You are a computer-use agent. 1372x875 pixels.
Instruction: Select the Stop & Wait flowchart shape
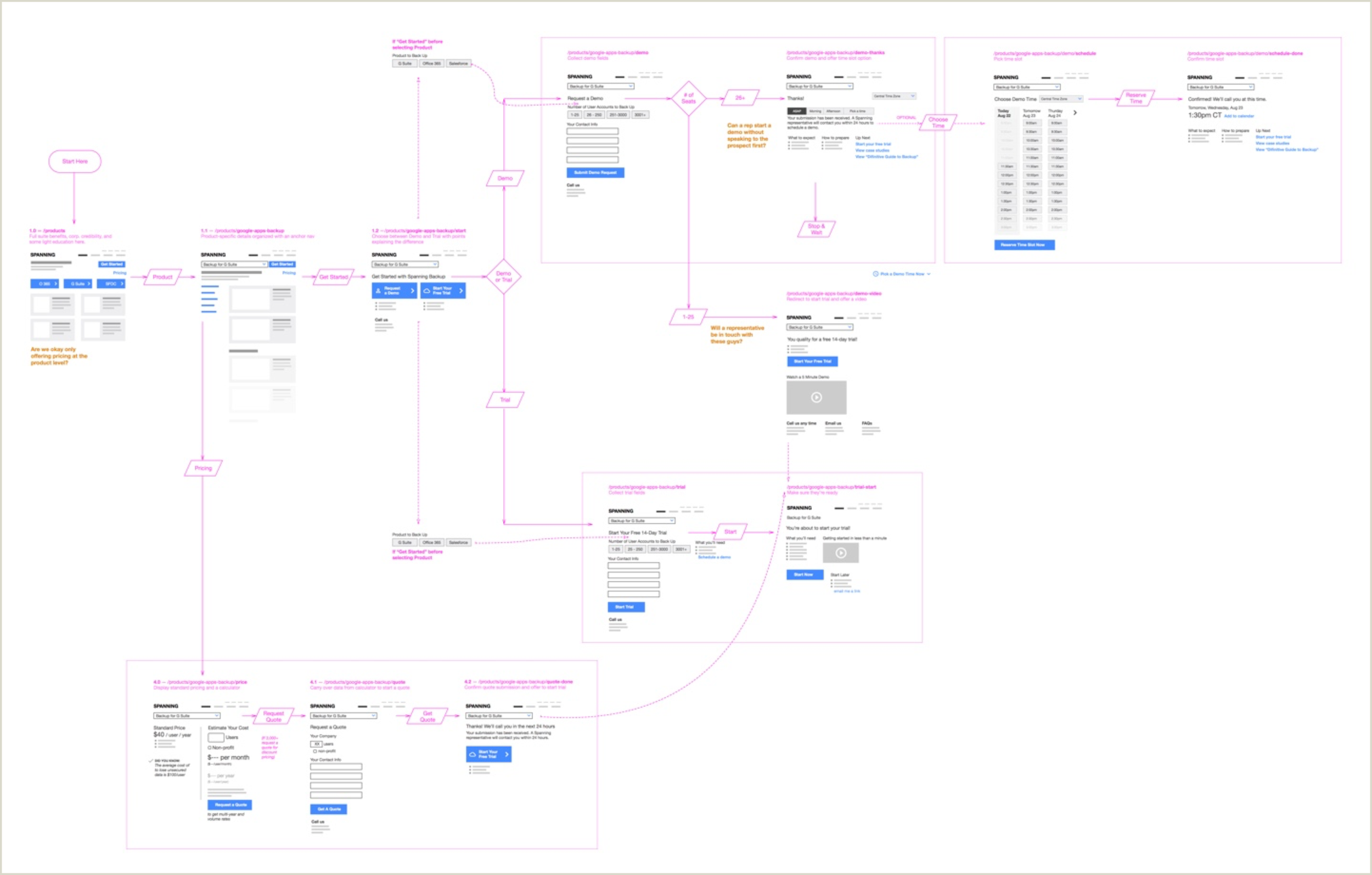coord(817,229)
